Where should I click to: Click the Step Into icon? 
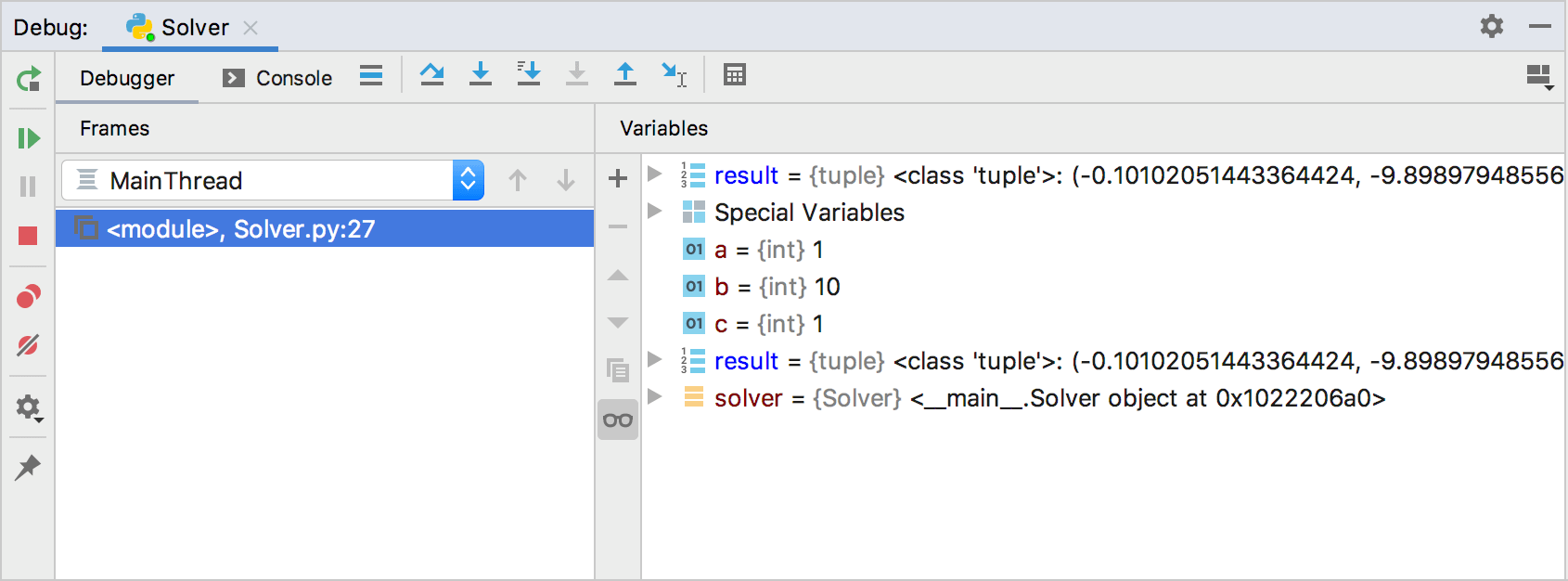pyautogui.click(x=481, y=74)
